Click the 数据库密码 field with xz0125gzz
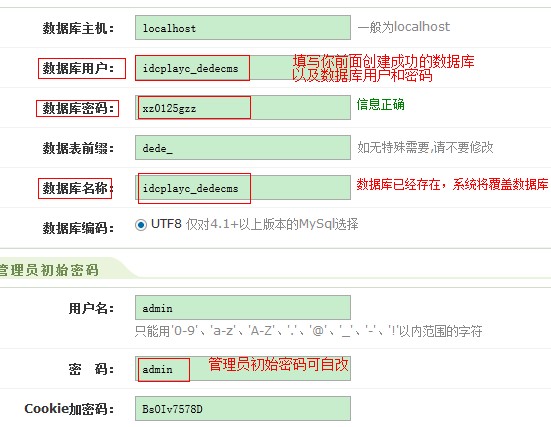 (243, 108)
